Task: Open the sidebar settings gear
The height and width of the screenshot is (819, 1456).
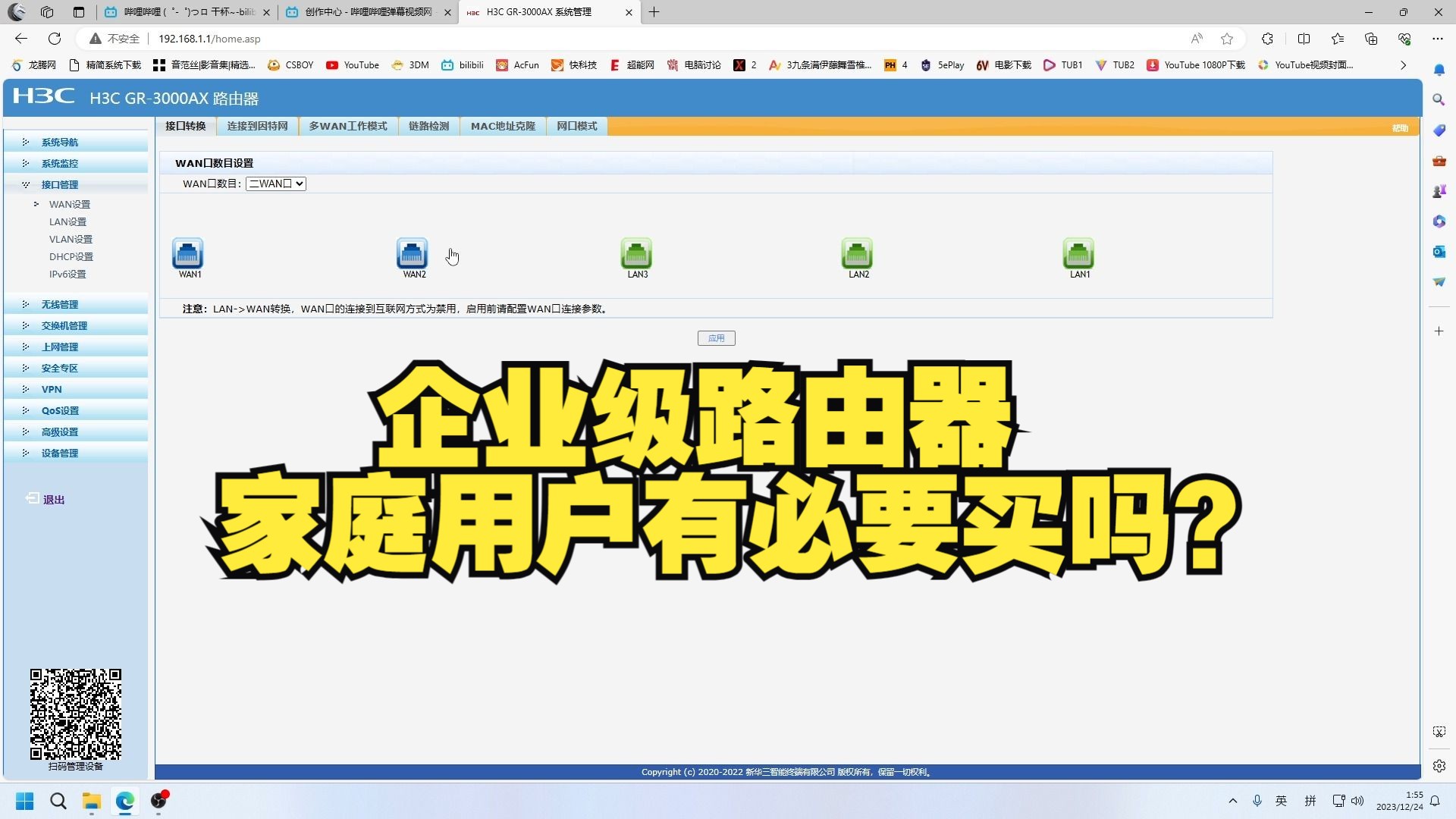Action: click(1439, 766)
